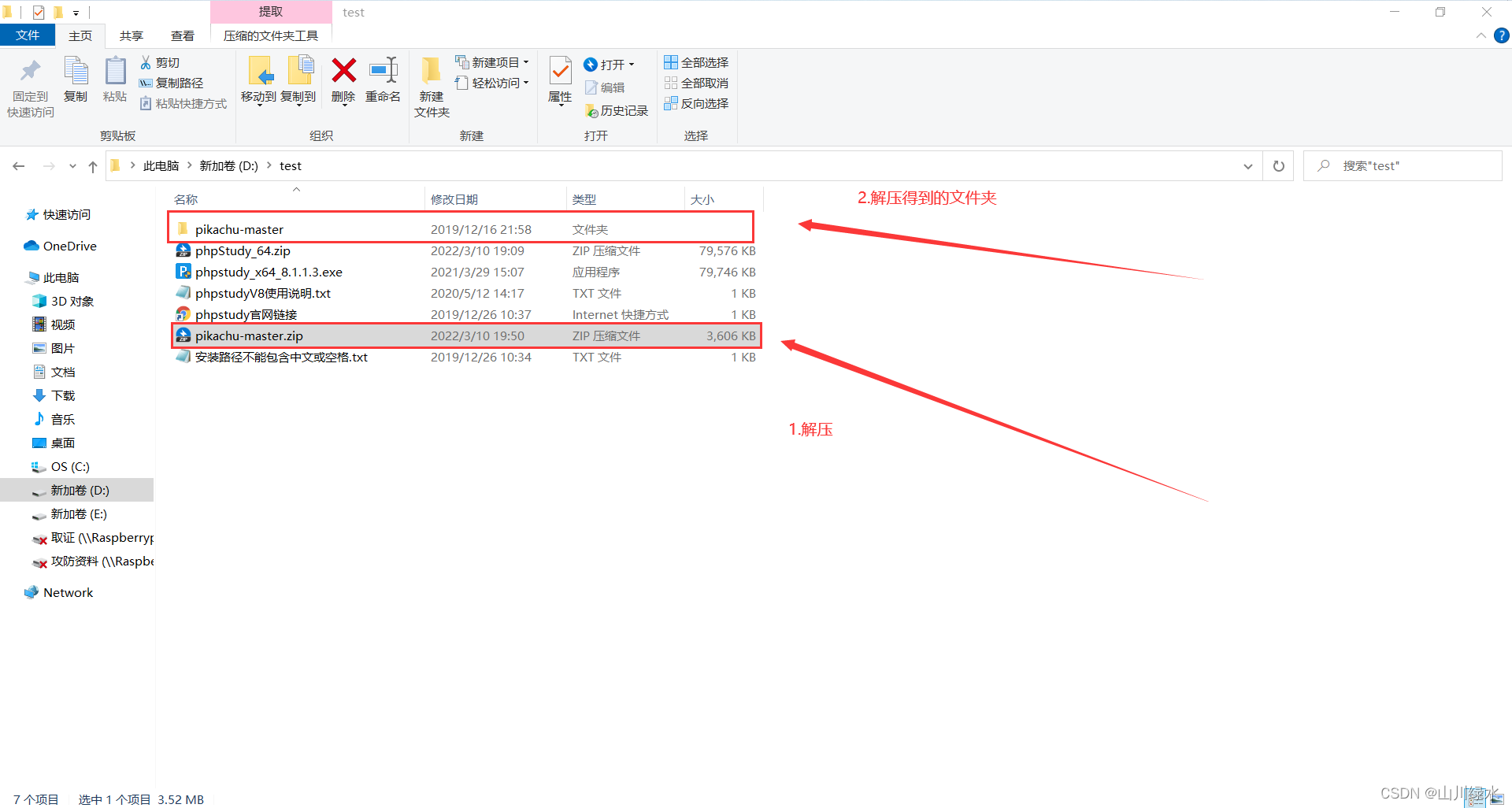Viewport: 1512px width, 808px height.
Task: Select 新加卷 (E:) drive in sidebar
Action: [70, 513]
